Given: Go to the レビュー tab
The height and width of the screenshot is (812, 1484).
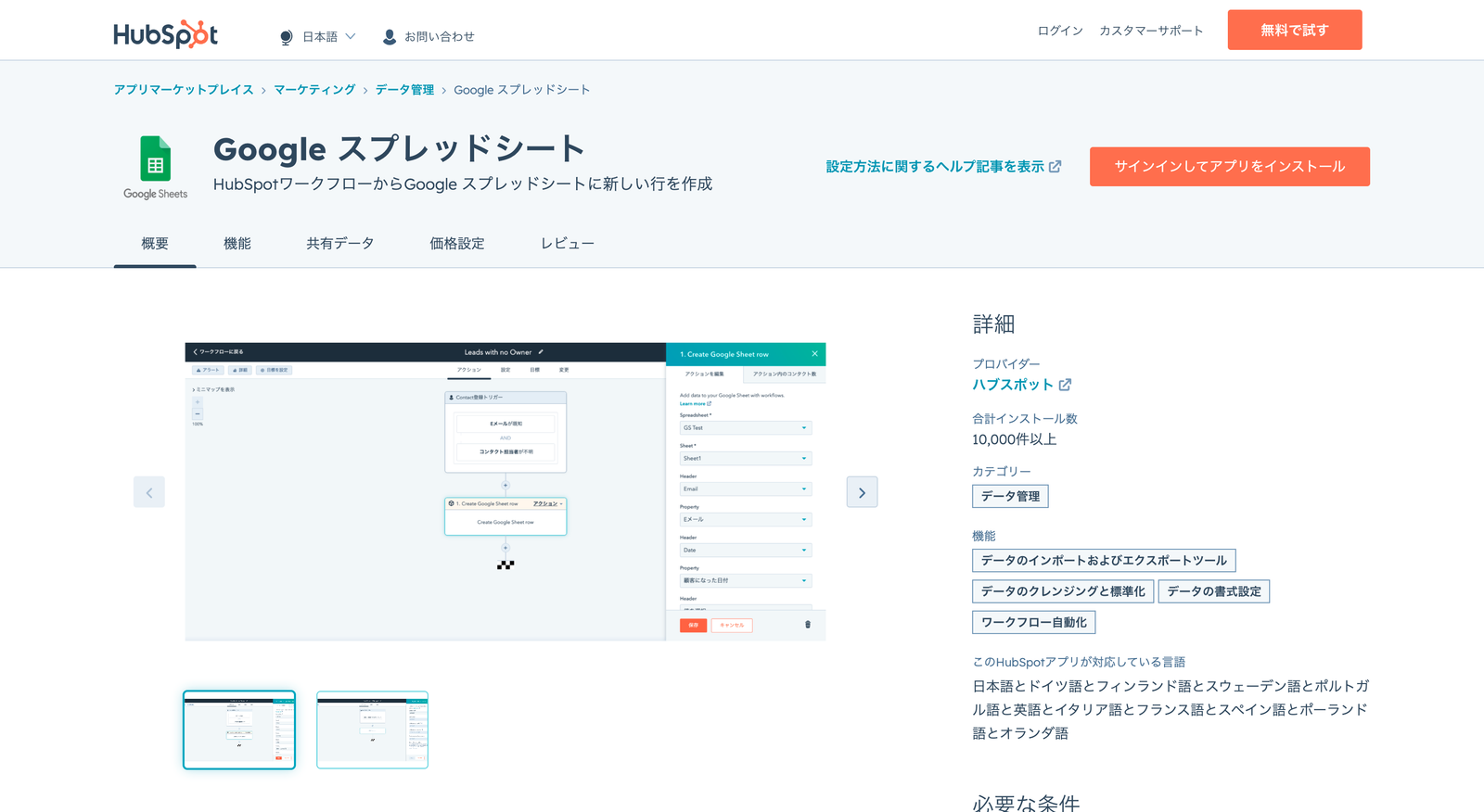Looking at the screenshot, I should tap(568, 244).
